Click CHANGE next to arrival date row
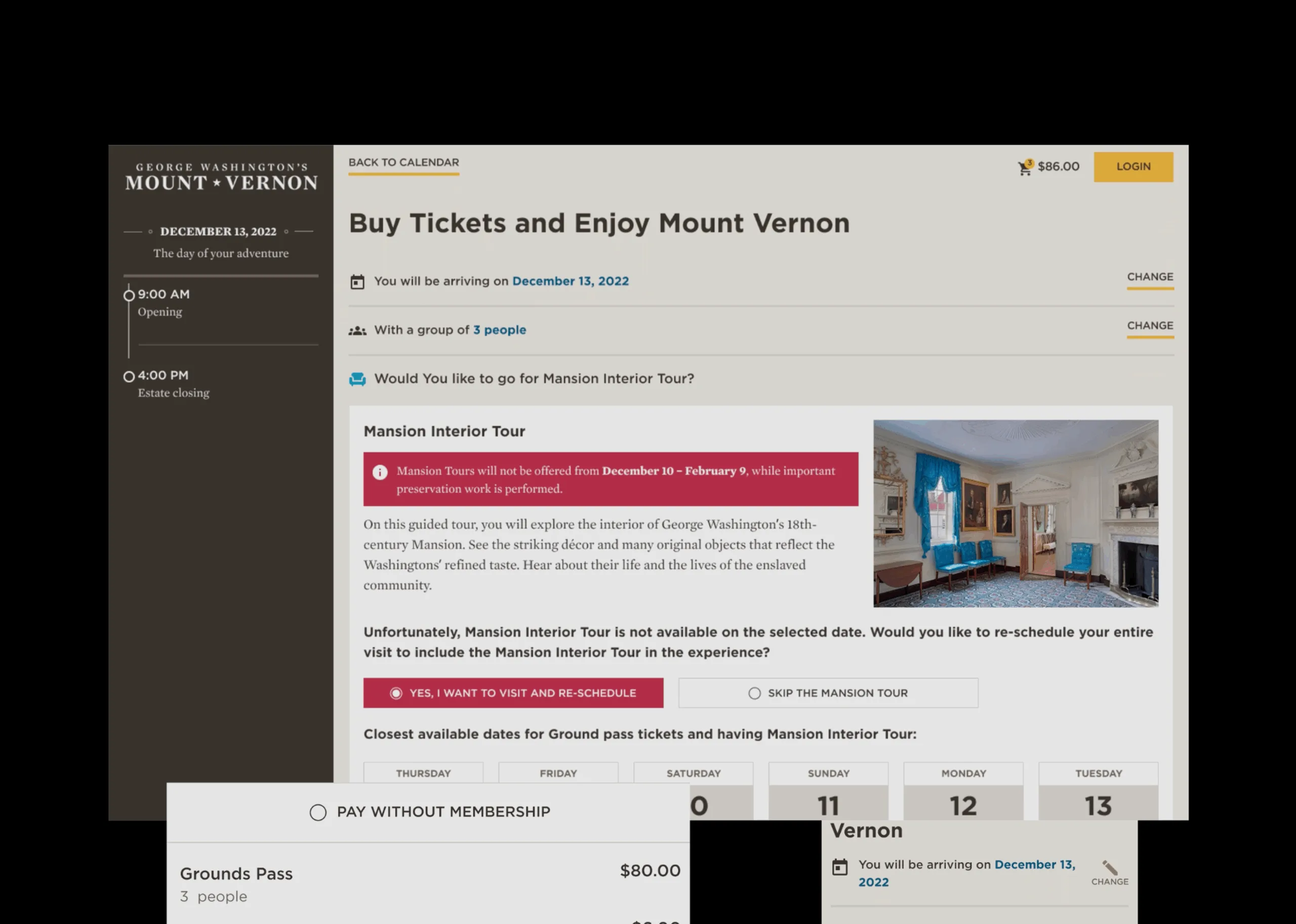This screenshot has width=1296, height=924. tap(1150, 277)
